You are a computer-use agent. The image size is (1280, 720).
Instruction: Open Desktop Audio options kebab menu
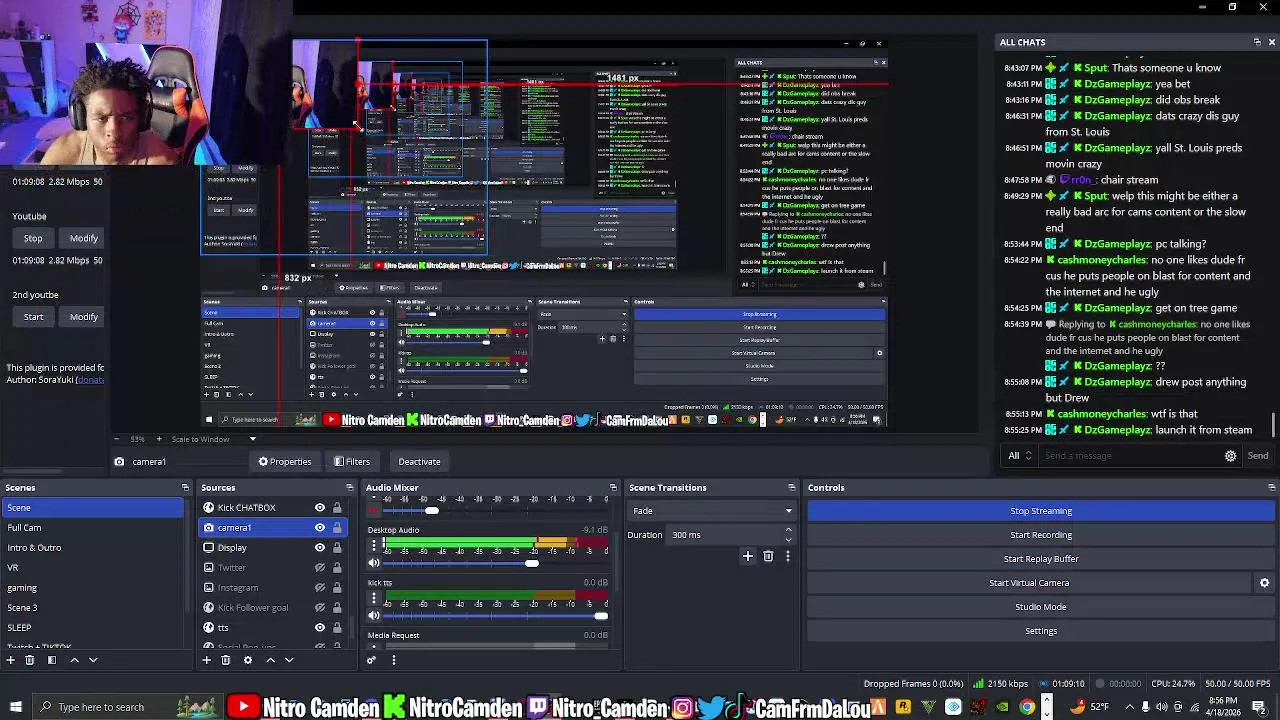pyautogui.click(x=374, y=545)
